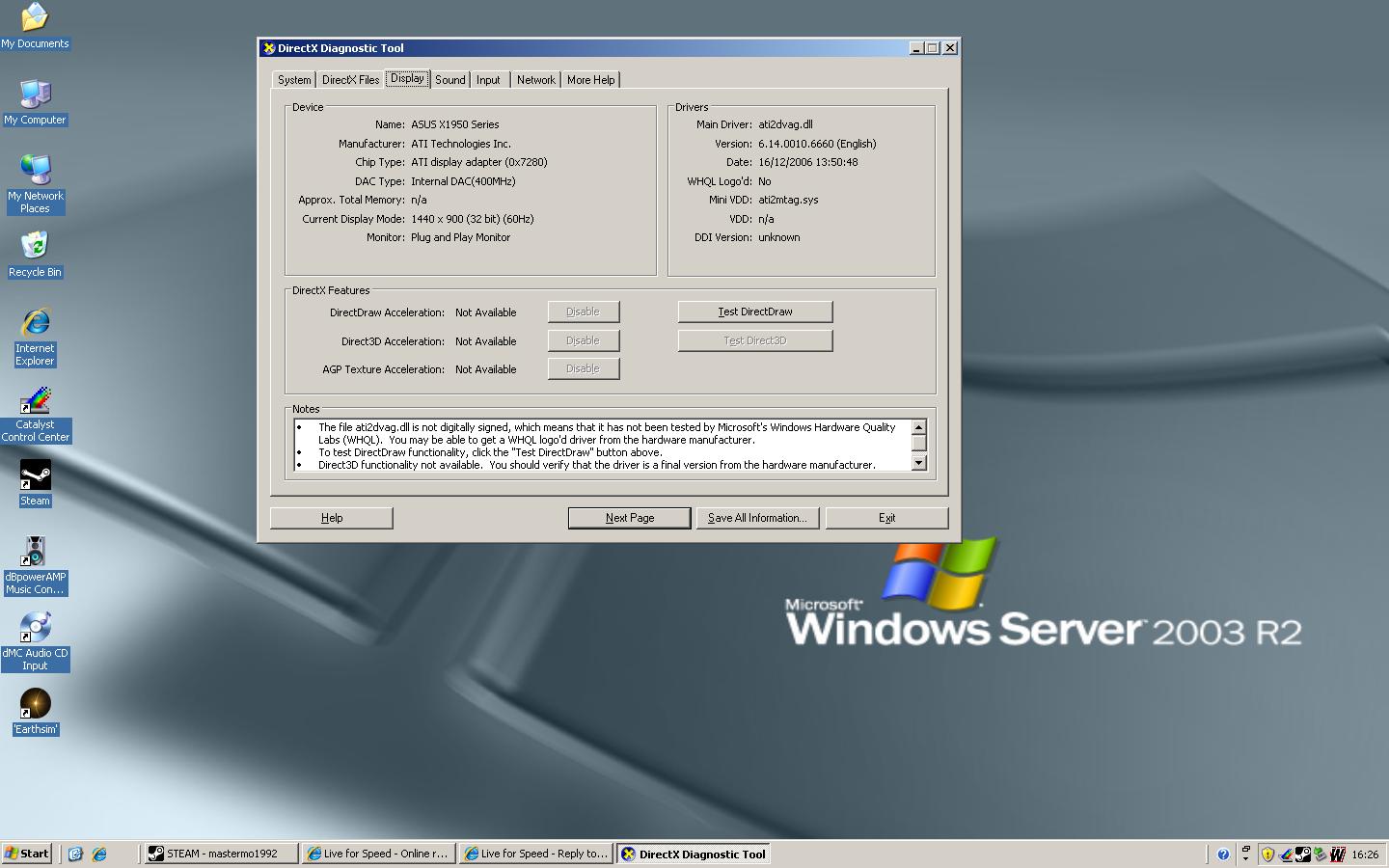Open Steam icon in system tray

click(1302, 854)
